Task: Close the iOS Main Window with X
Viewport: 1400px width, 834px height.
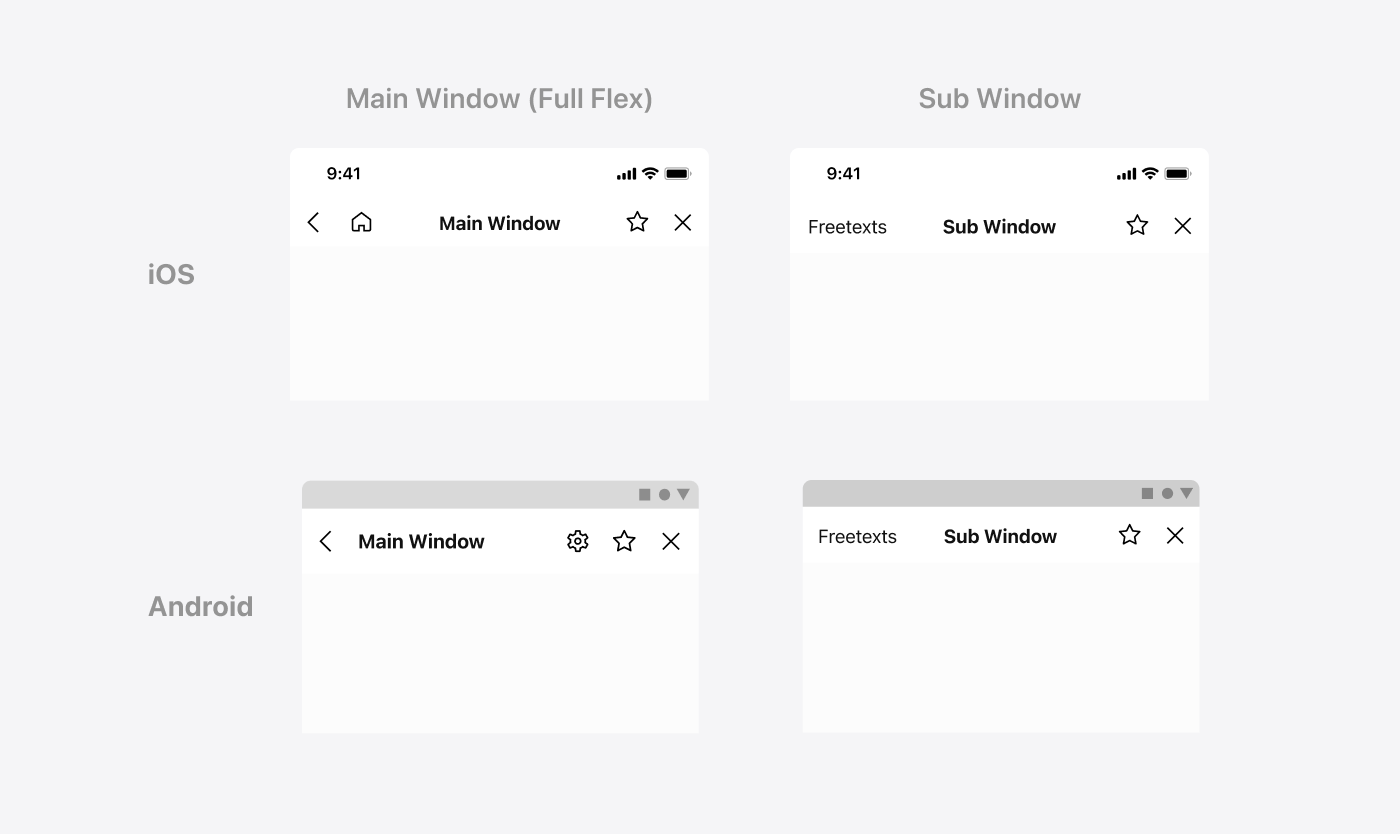Action: click(683, 223)
